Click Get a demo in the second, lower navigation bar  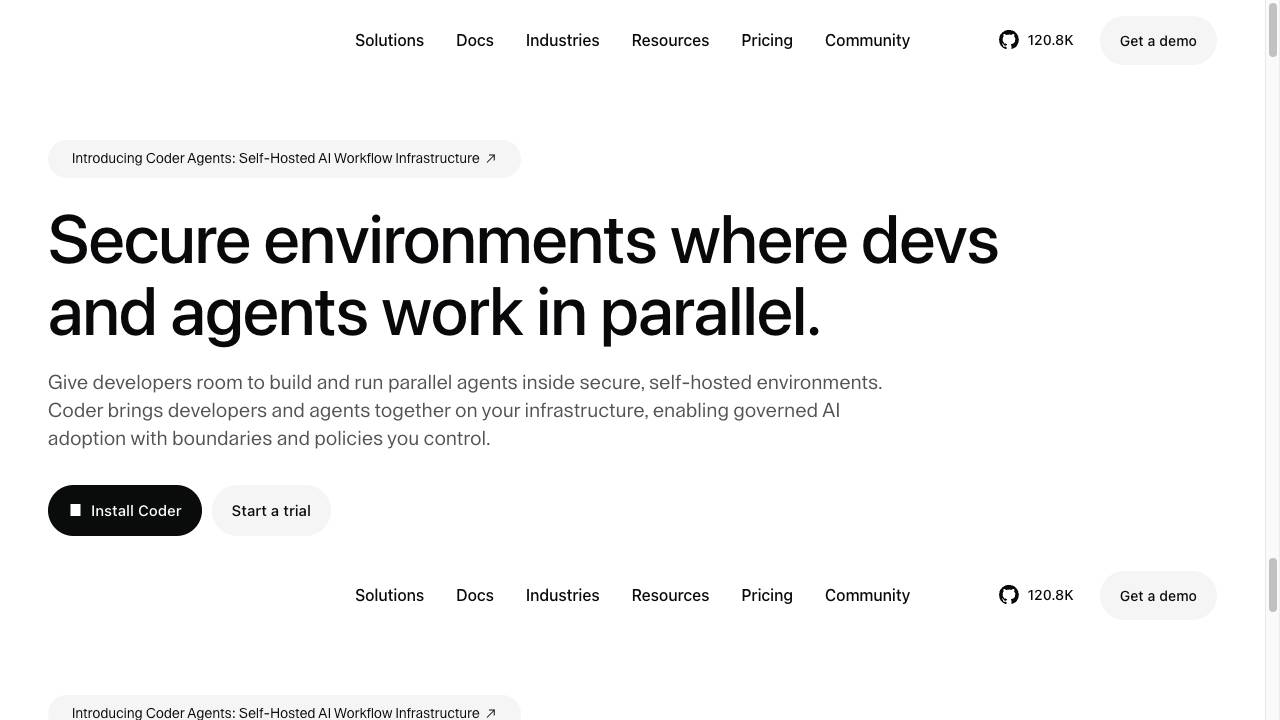click(x=1158, y=596)
